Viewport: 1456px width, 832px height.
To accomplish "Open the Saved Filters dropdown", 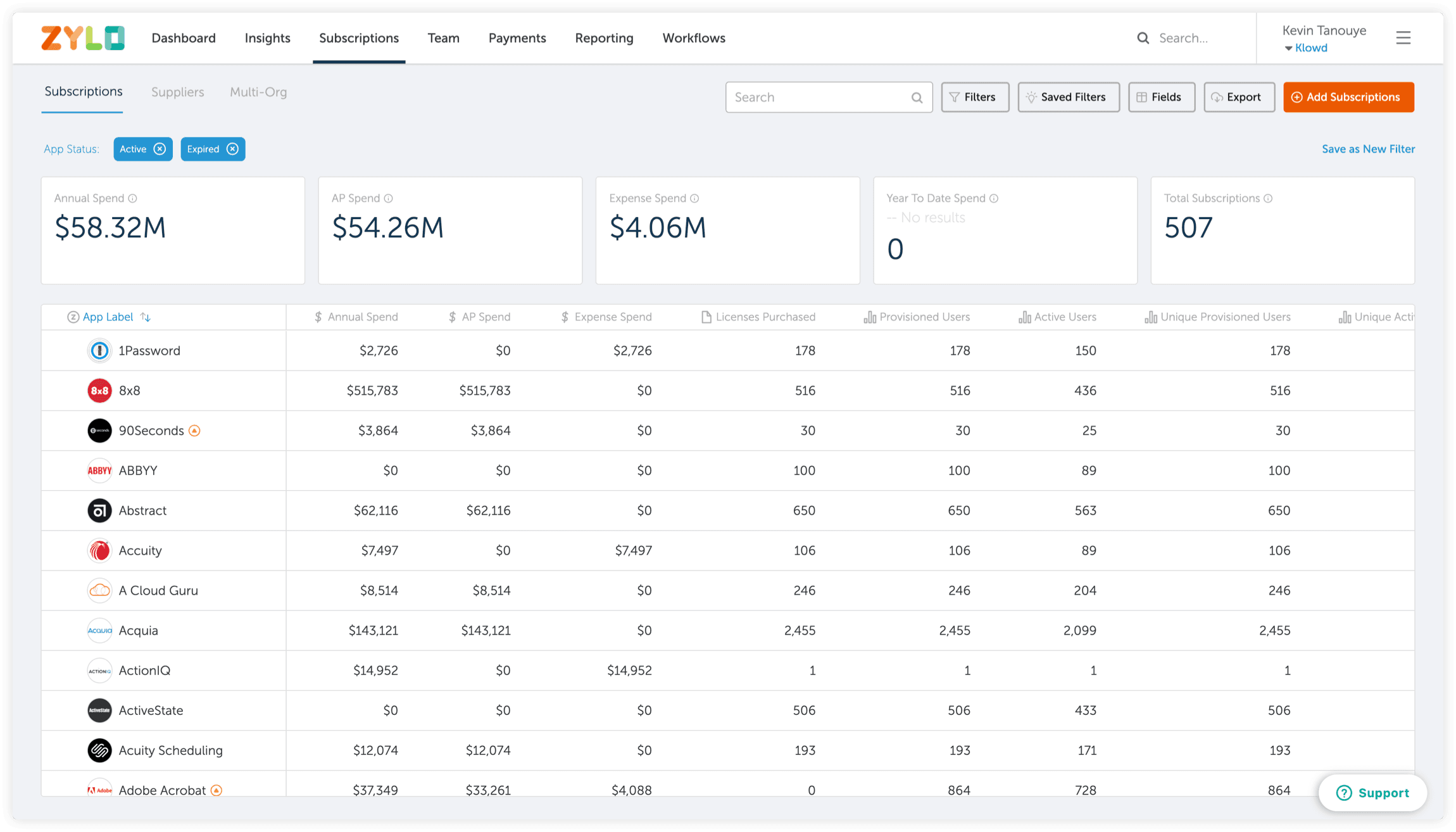I will (1068, 97).
